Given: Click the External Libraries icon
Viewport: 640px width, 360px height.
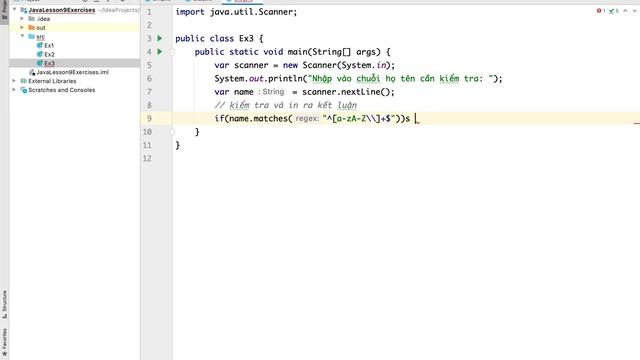Looking at the screenshot, I should [x=24, y=81].
